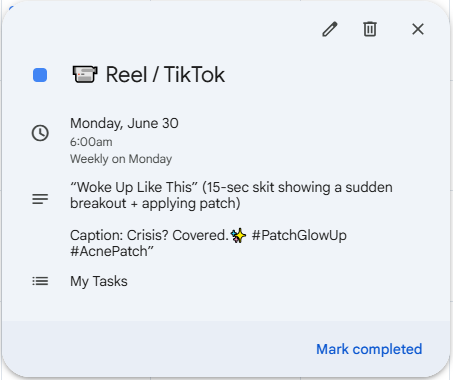Click the Monday, June 30 date
This screenshot has width=453, height=380.
(124, 123)
